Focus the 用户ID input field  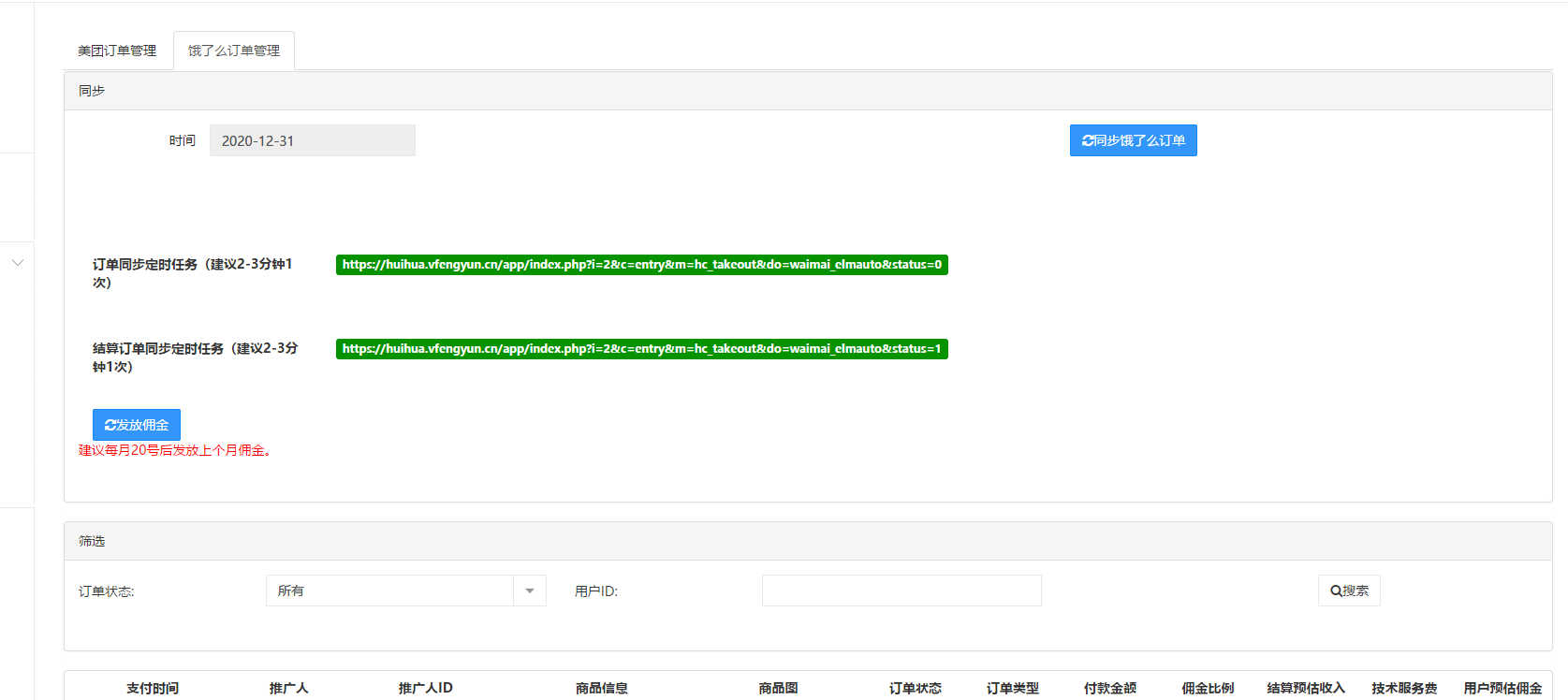tap(901, 591)
